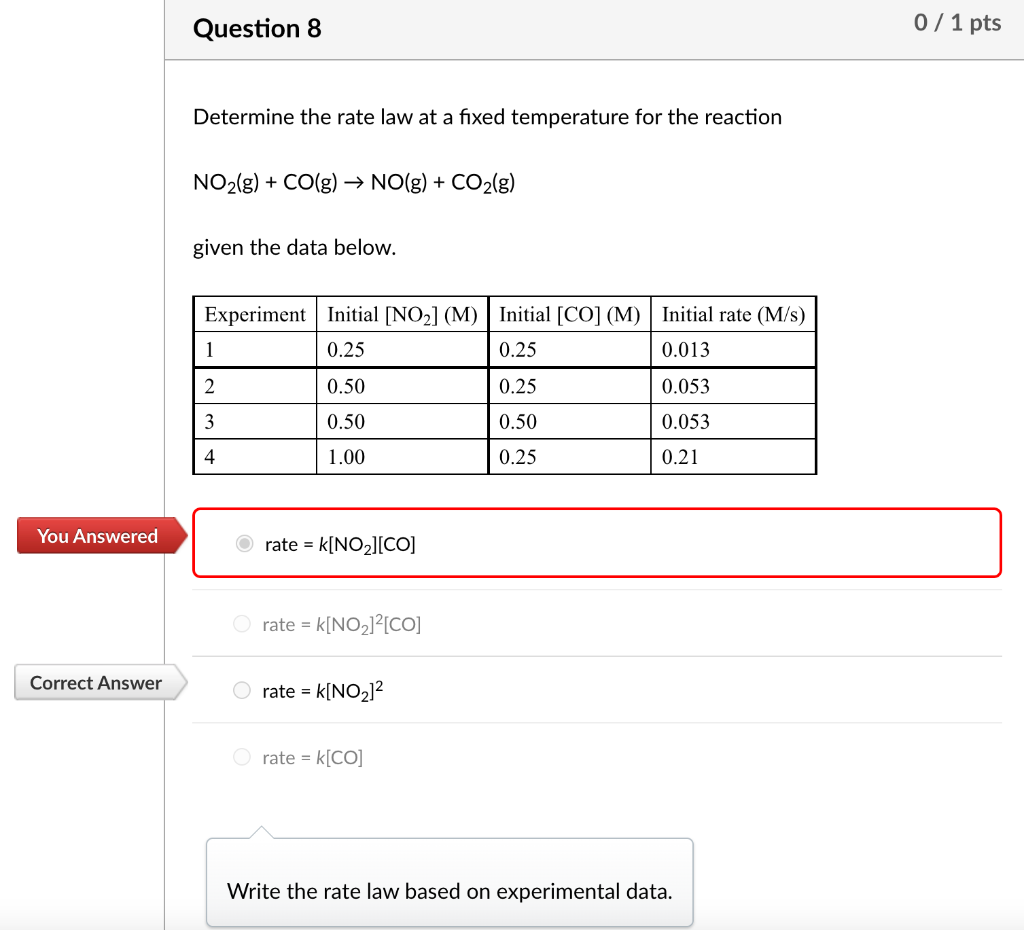
Task: Click experiment number 4 cell
Action: (255, 457)
